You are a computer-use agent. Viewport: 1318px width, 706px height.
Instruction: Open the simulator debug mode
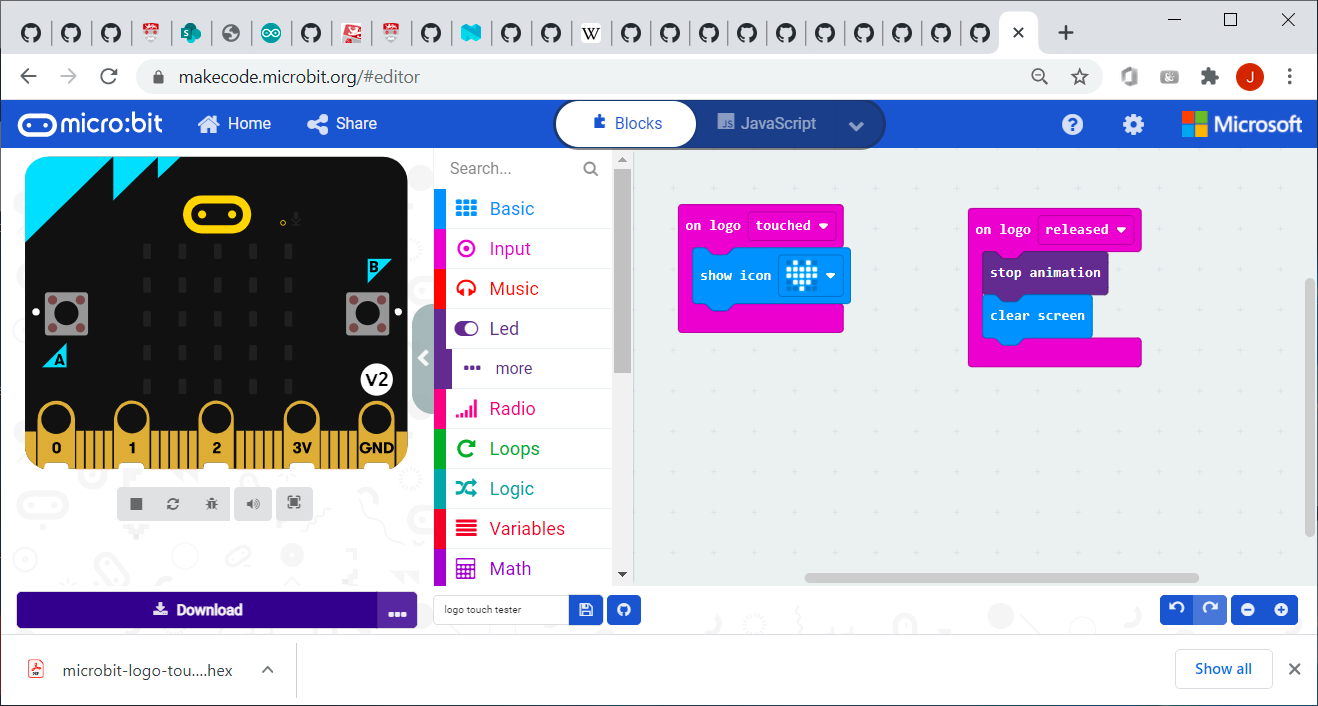tap(211, 504)
